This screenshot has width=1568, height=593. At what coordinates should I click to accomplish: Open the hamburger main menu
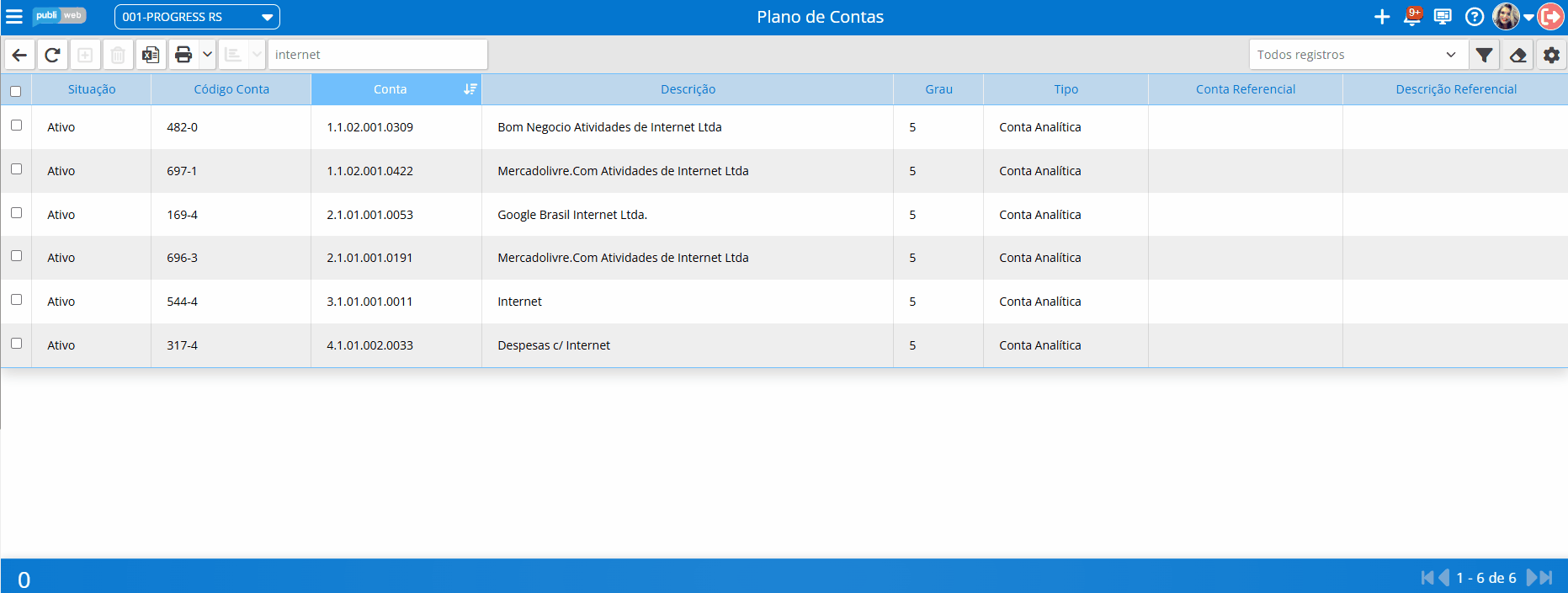pos(14,17)
